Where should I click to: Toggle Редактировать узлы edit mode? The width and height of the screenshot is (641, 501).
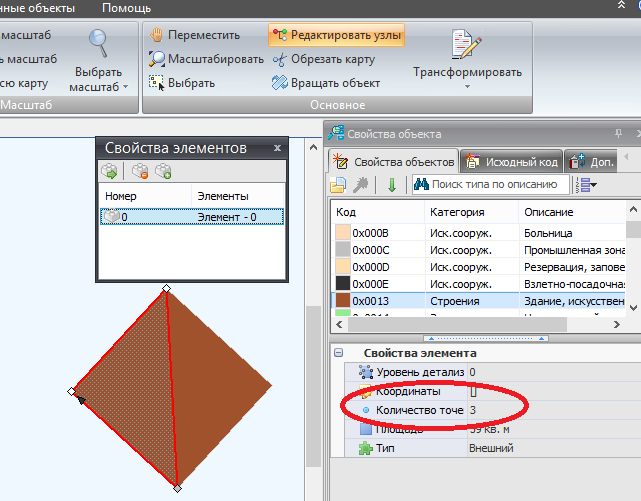[336, 35]
